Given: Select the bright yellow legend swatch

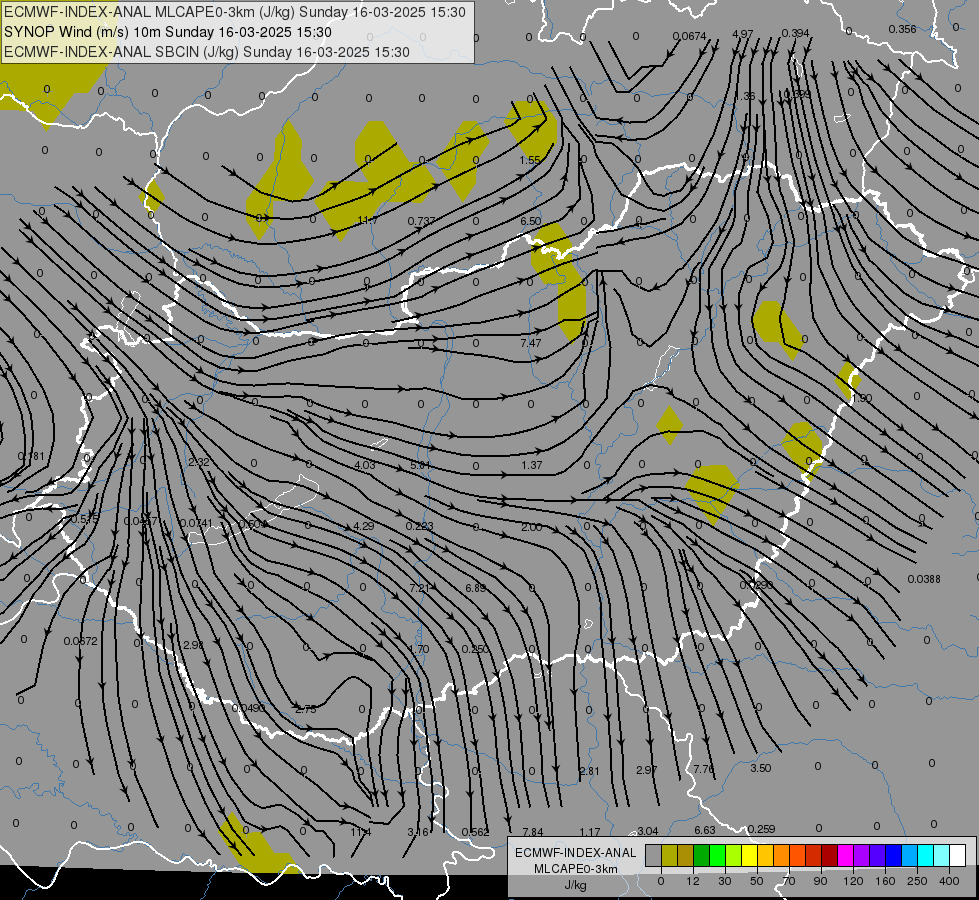Looking at the screenshot, I should (750, 855).
